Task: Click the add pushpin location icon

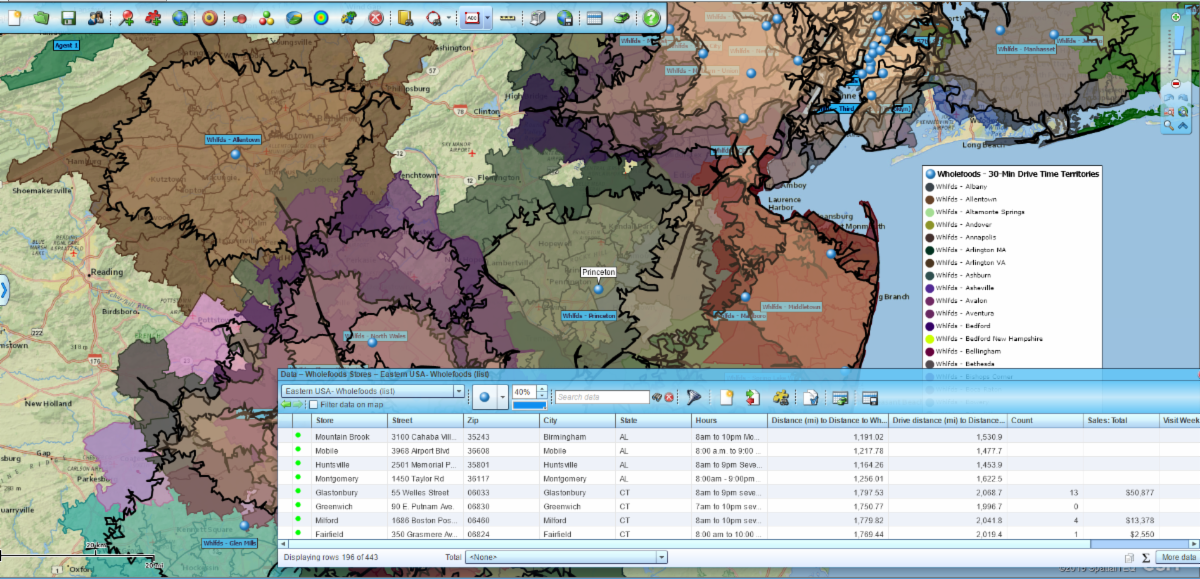Action: [x=126, y=17]
